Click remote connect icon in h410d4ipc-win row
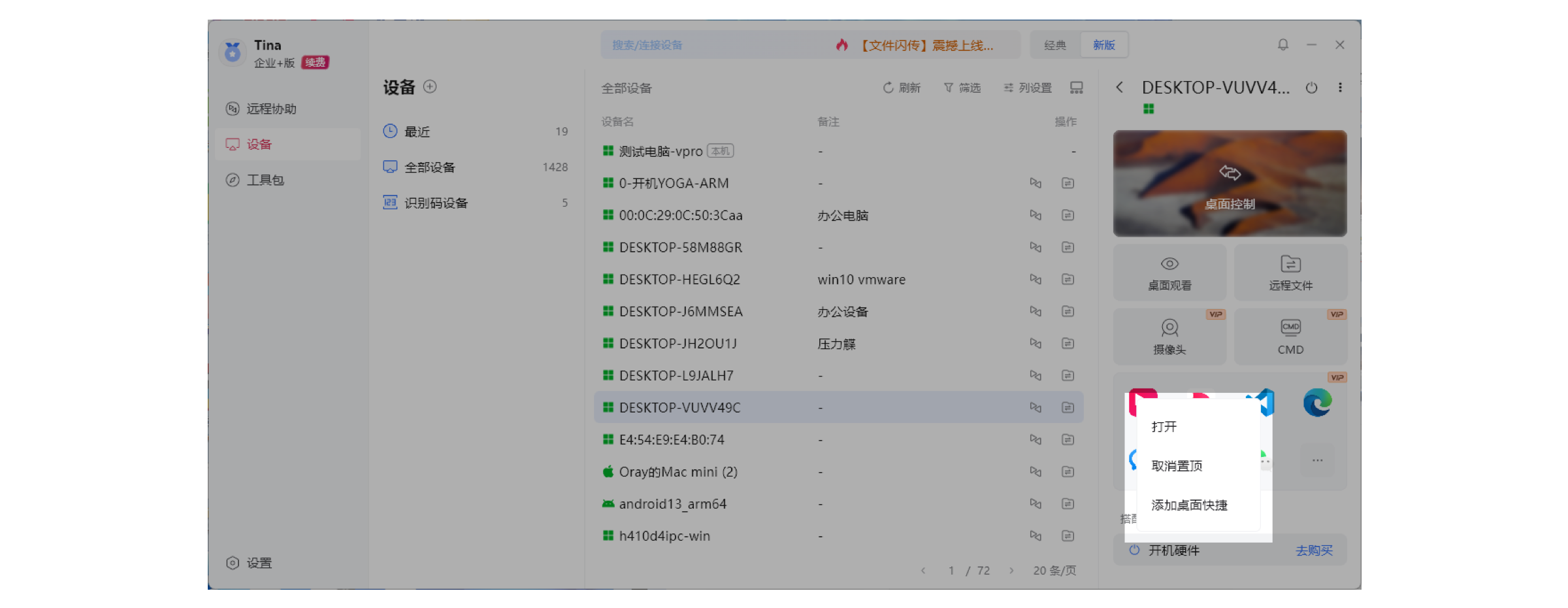Screen dimensions: 1568x608 point(1036,535)
